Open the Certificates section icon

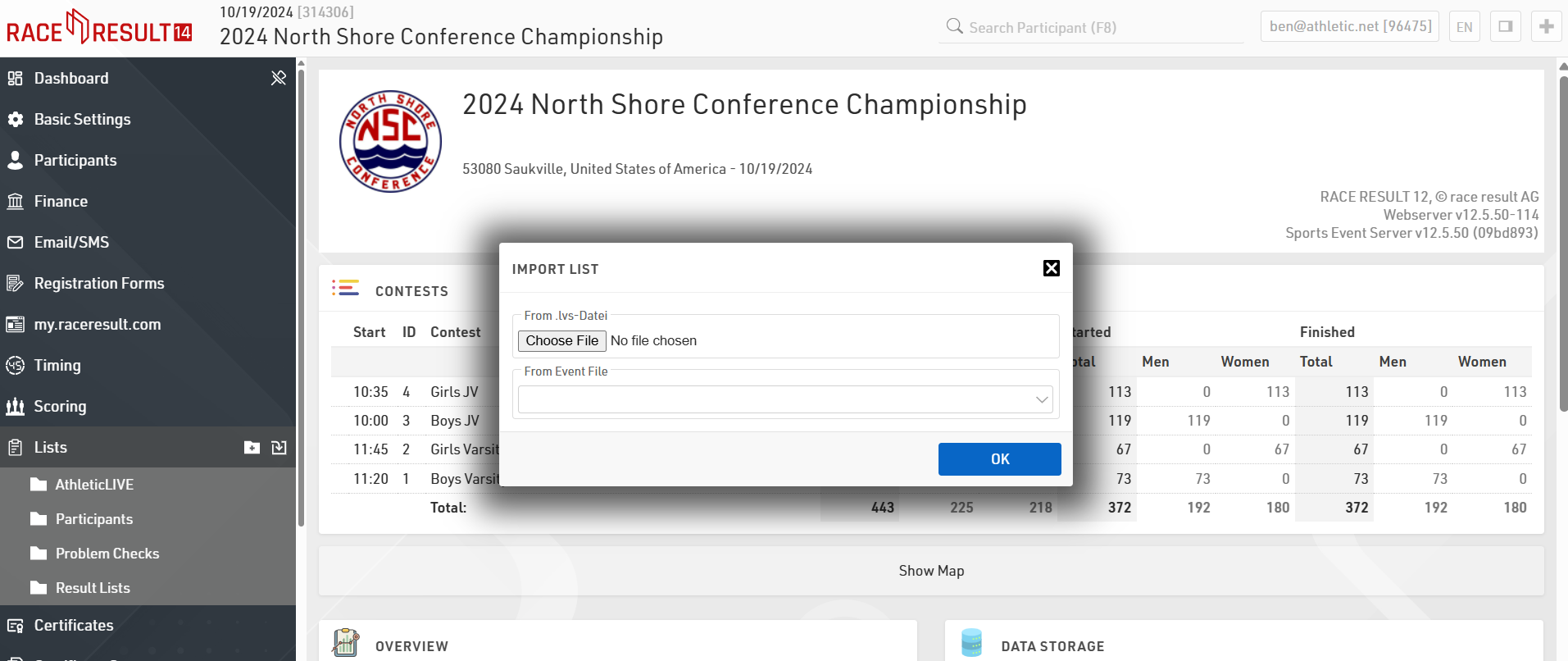tap(16, 625)
